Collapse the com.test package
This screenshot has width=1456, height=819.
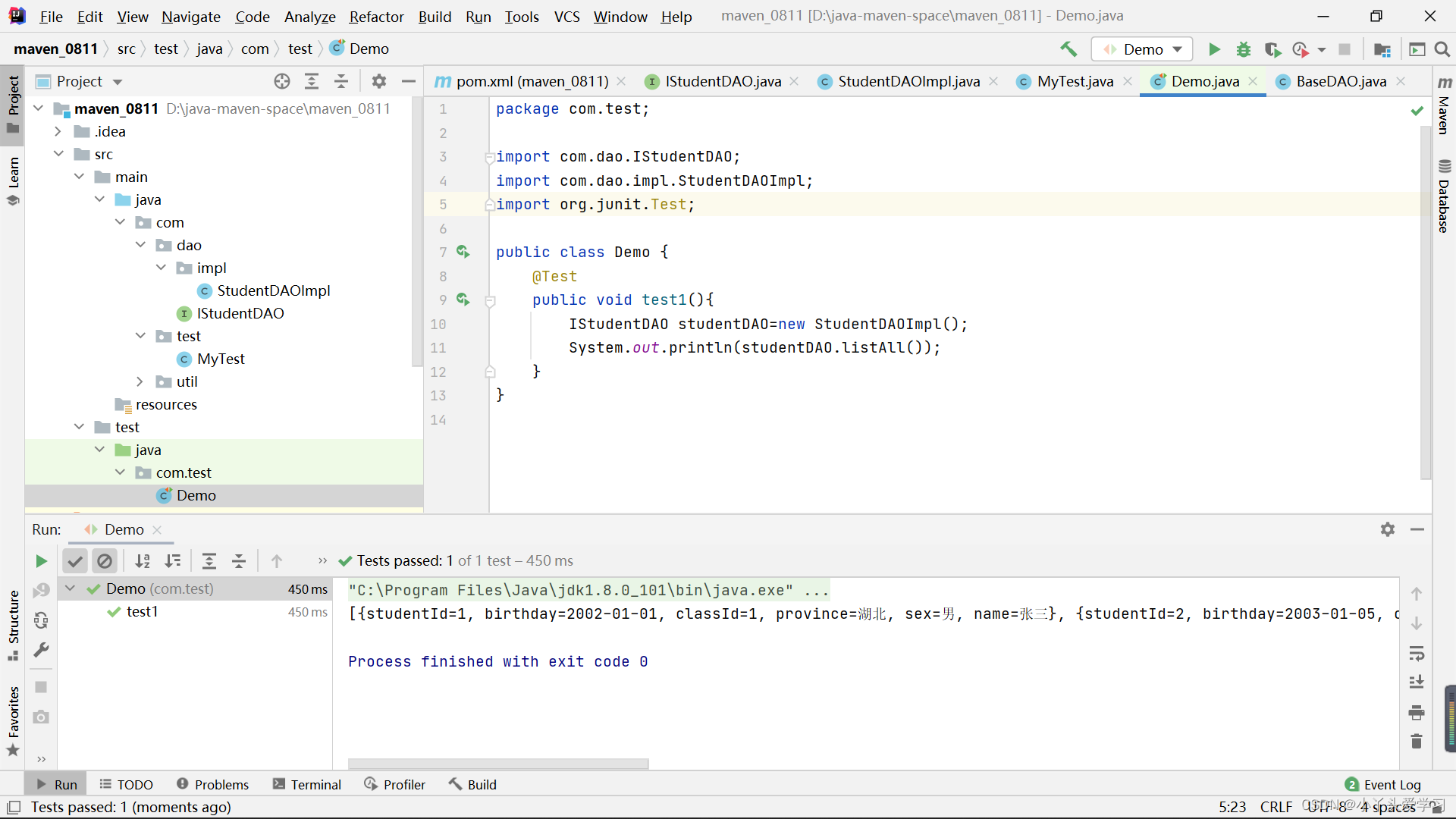120,472
